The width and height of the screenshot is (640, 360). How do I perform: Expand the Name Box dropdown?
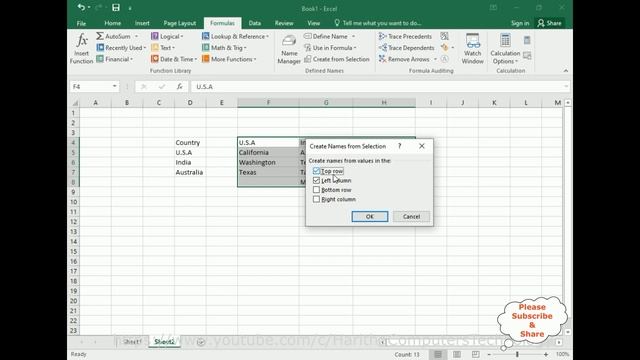[115, 86]
